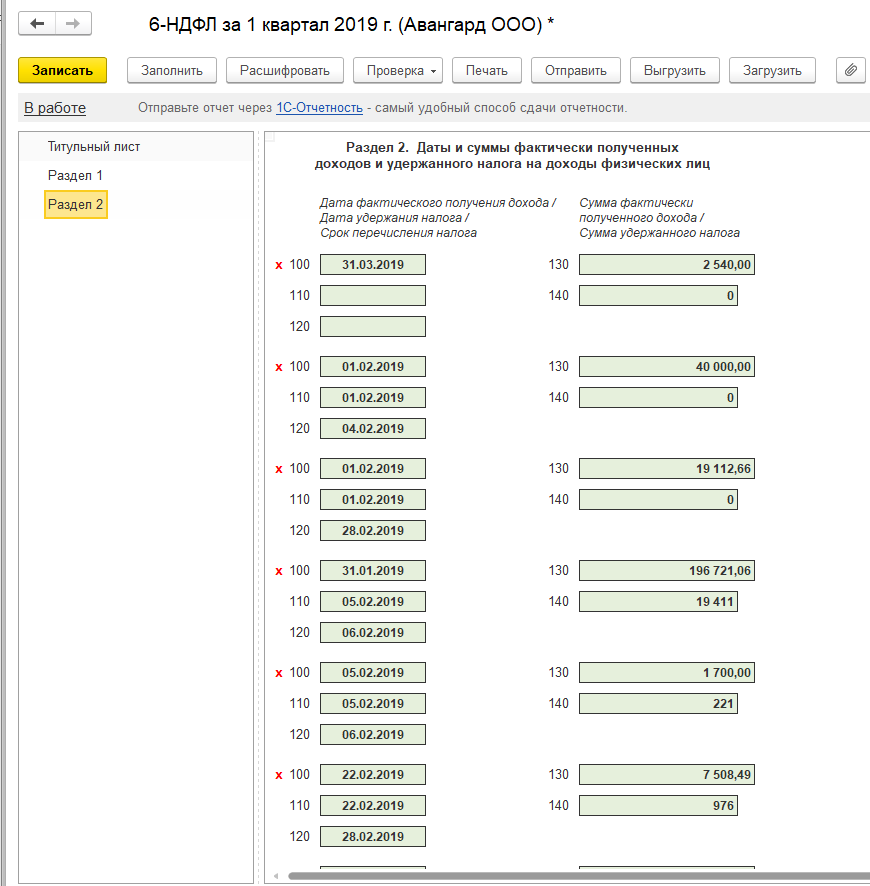This screenshot has height=886, width=870.
Task: Remove the 22.02.2019 block via red x
Action: [279, 775]
